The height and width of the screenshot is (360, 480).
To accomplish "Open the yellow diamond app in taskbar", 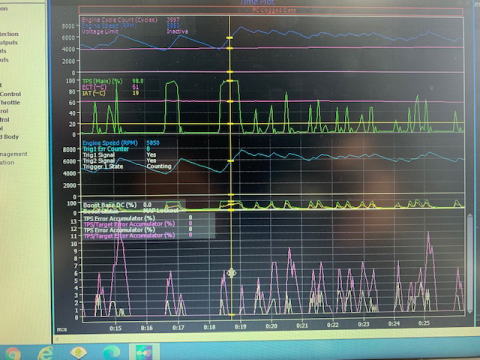I will (78, 352).
